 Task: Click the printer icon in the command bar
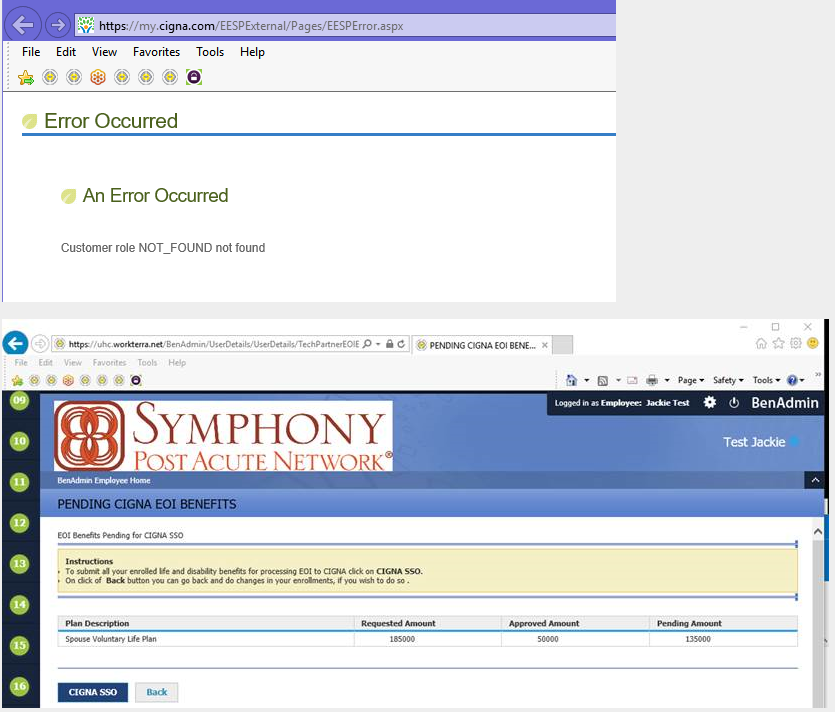click(651, 380)
